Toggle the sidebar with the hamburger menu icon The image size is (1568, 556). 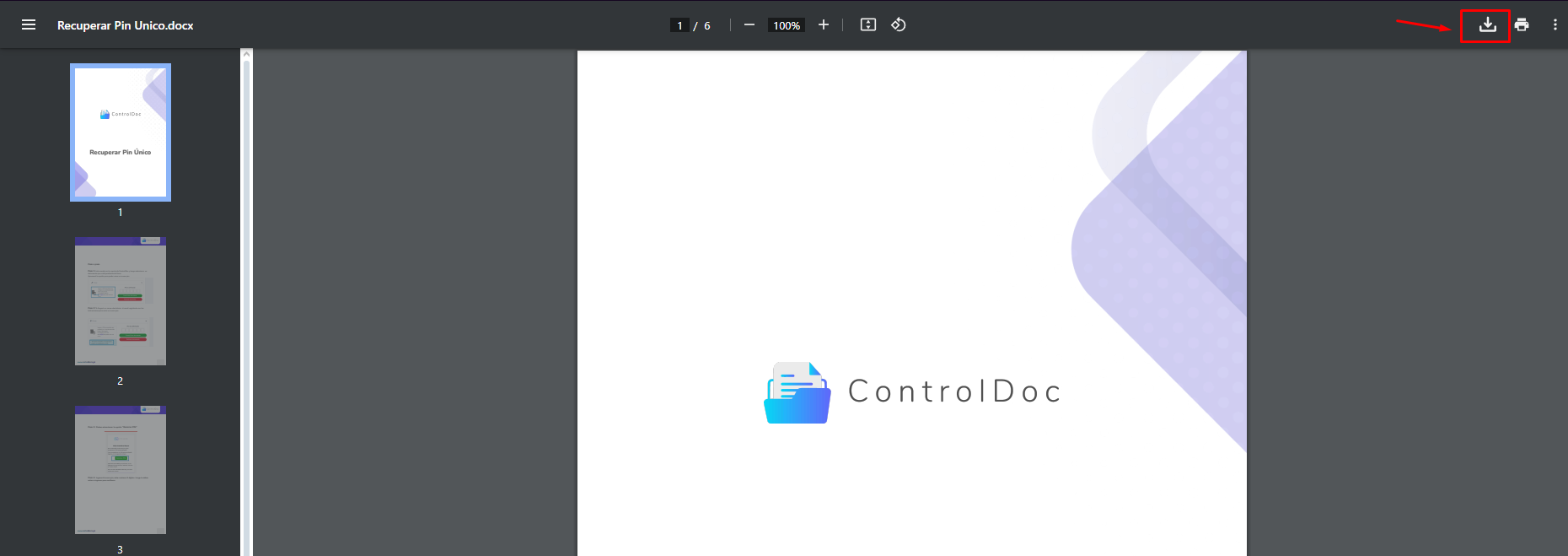click(29, 25)
